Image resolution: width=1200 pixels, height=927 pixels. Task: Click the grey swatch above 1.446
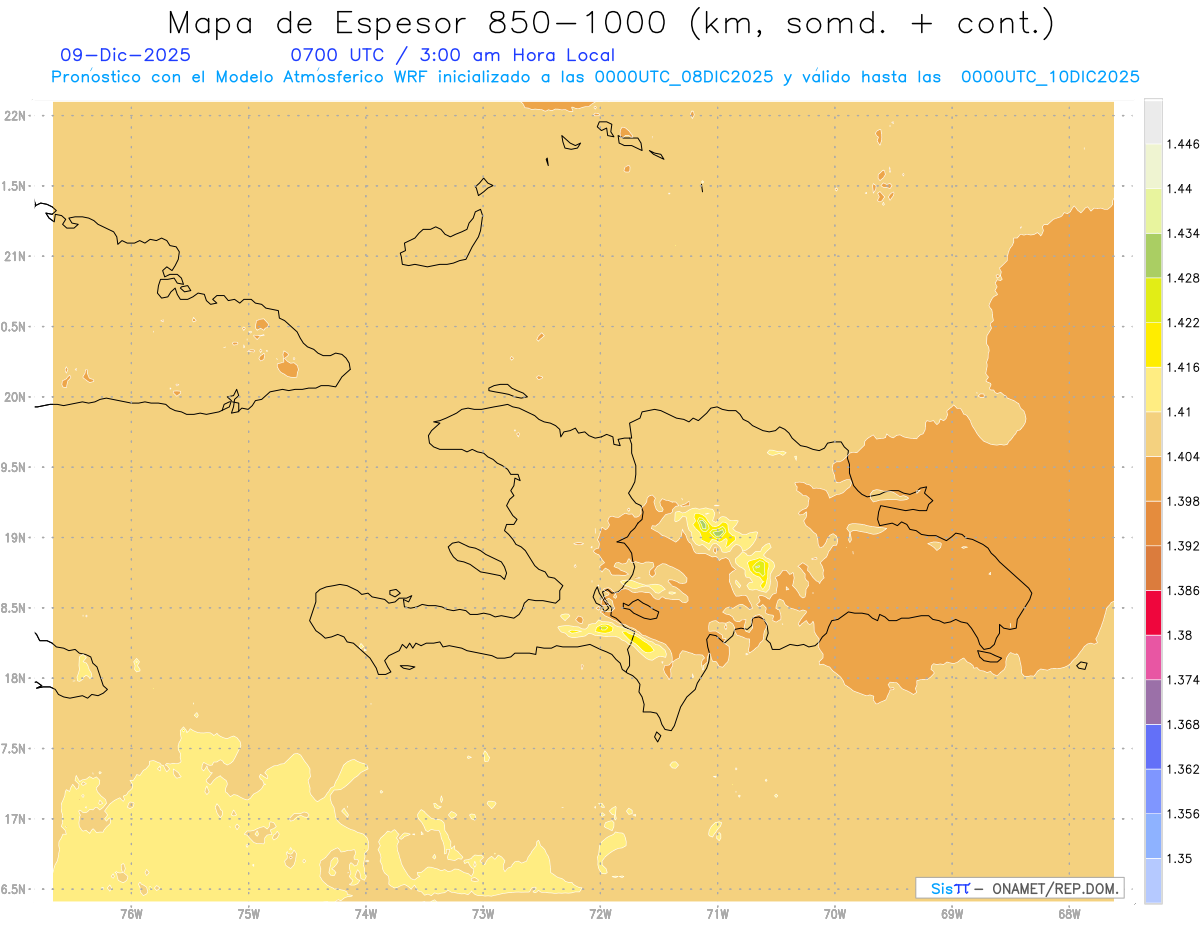tap(1153, 121)
